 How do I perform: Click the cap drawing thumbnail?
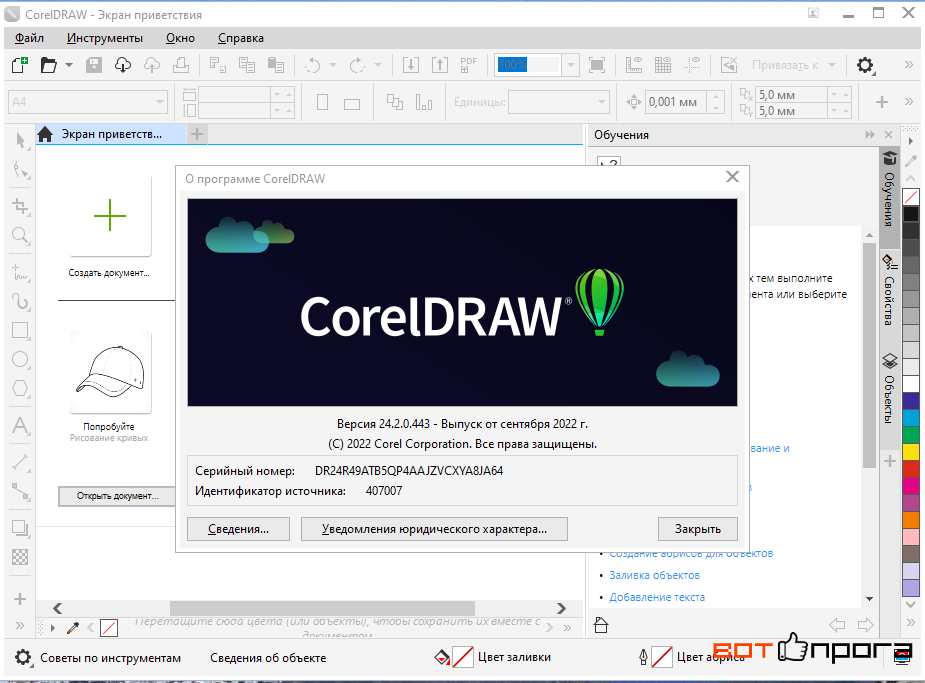(x=110, y=372)
